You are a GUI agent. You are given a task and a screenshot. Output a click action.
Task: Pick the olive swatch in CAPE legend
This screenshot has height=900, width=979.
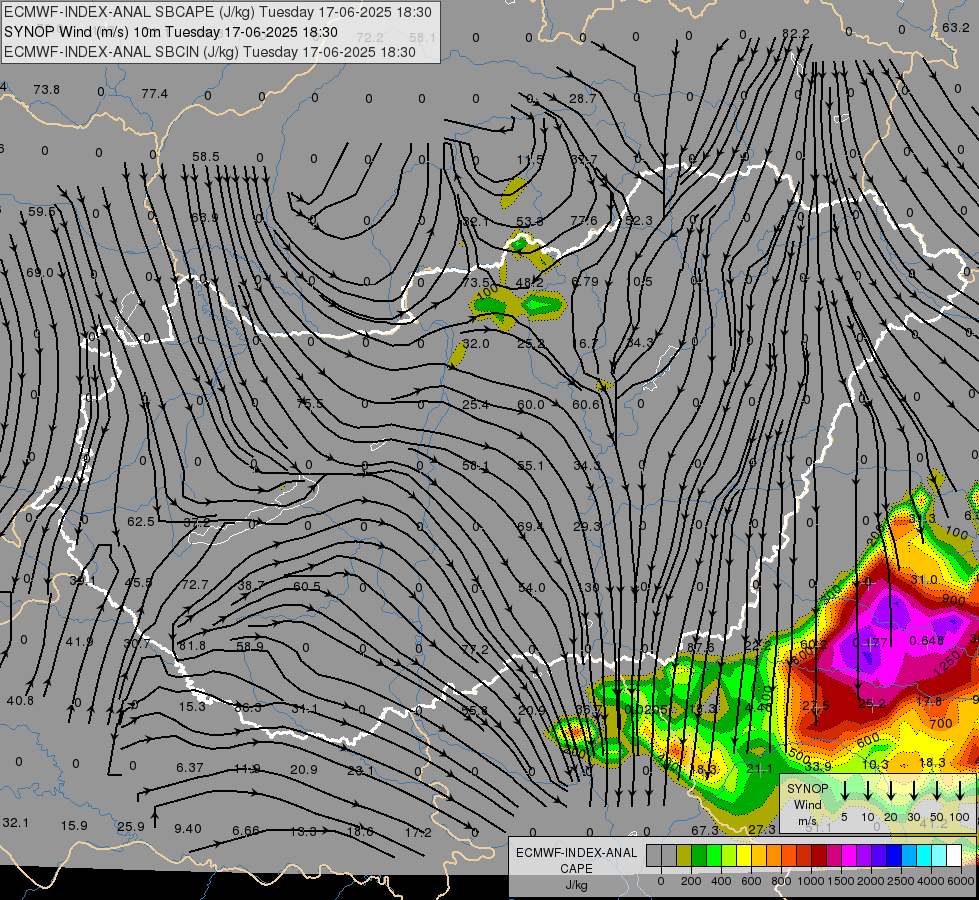pos(684,855)
